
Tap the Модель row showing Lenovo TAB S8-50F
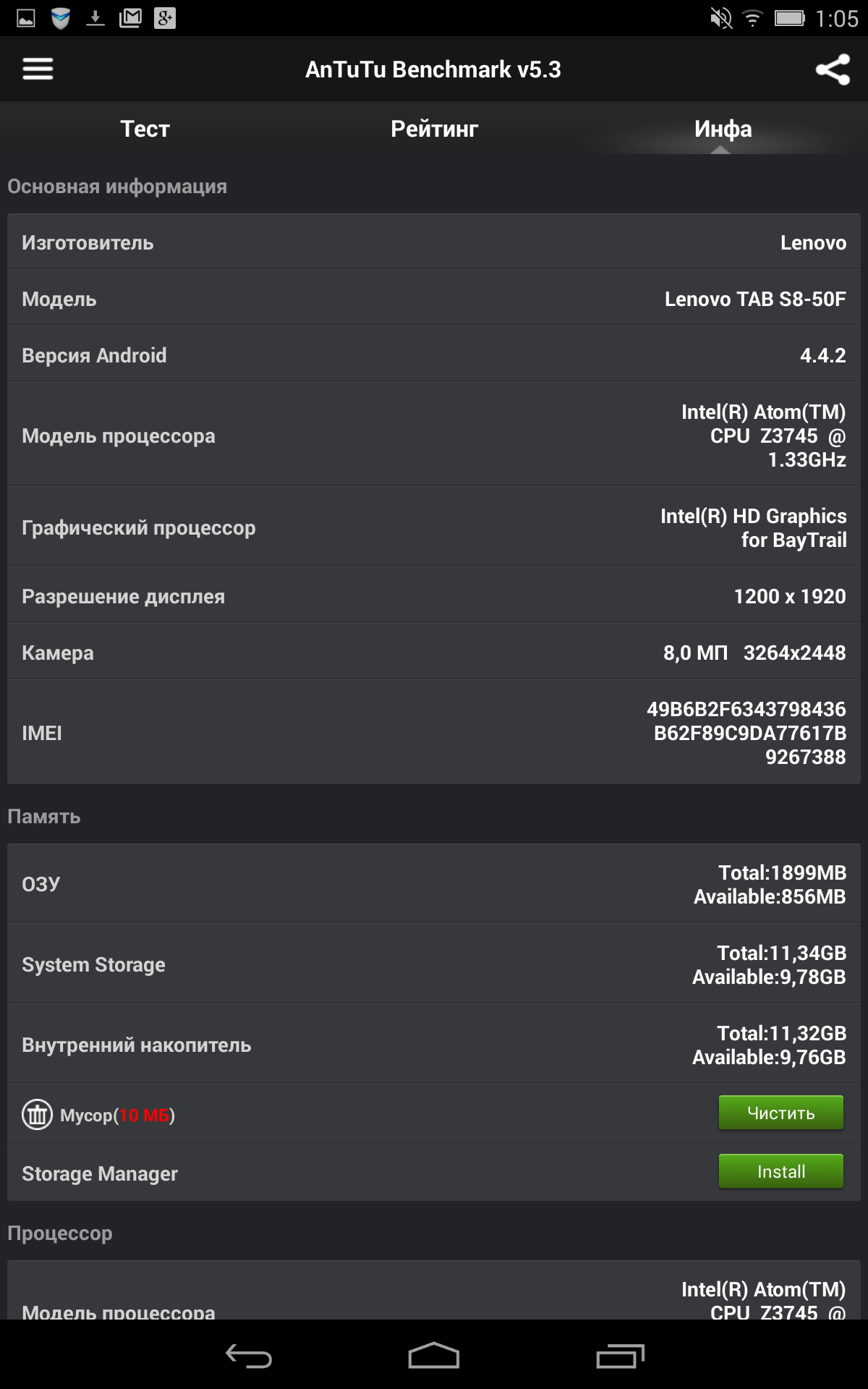point(434,298)
